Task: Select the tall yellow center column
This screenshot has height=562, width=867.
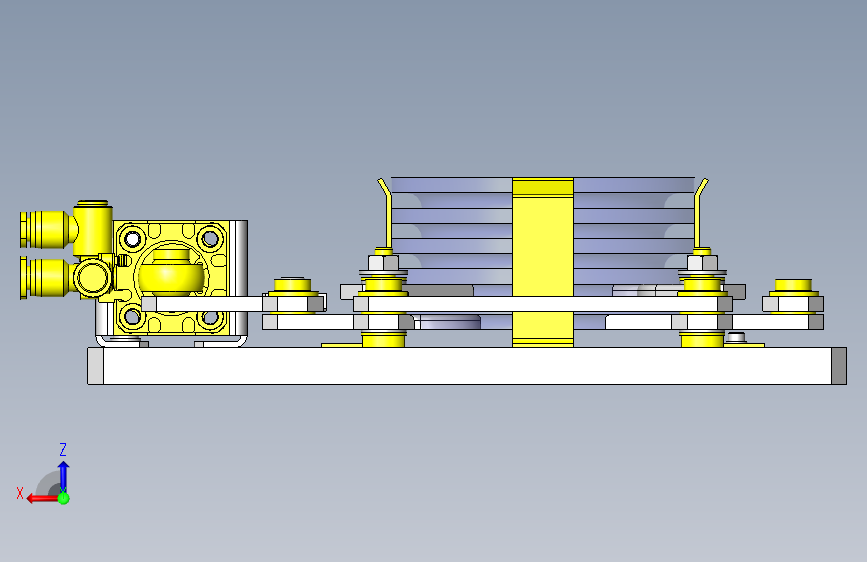Action: coord(542,262)
